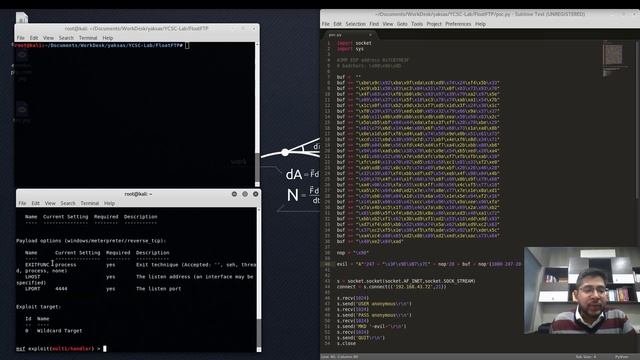
Task: Open Help menu in bottom root@kali terminal
Action: [109, 203]
